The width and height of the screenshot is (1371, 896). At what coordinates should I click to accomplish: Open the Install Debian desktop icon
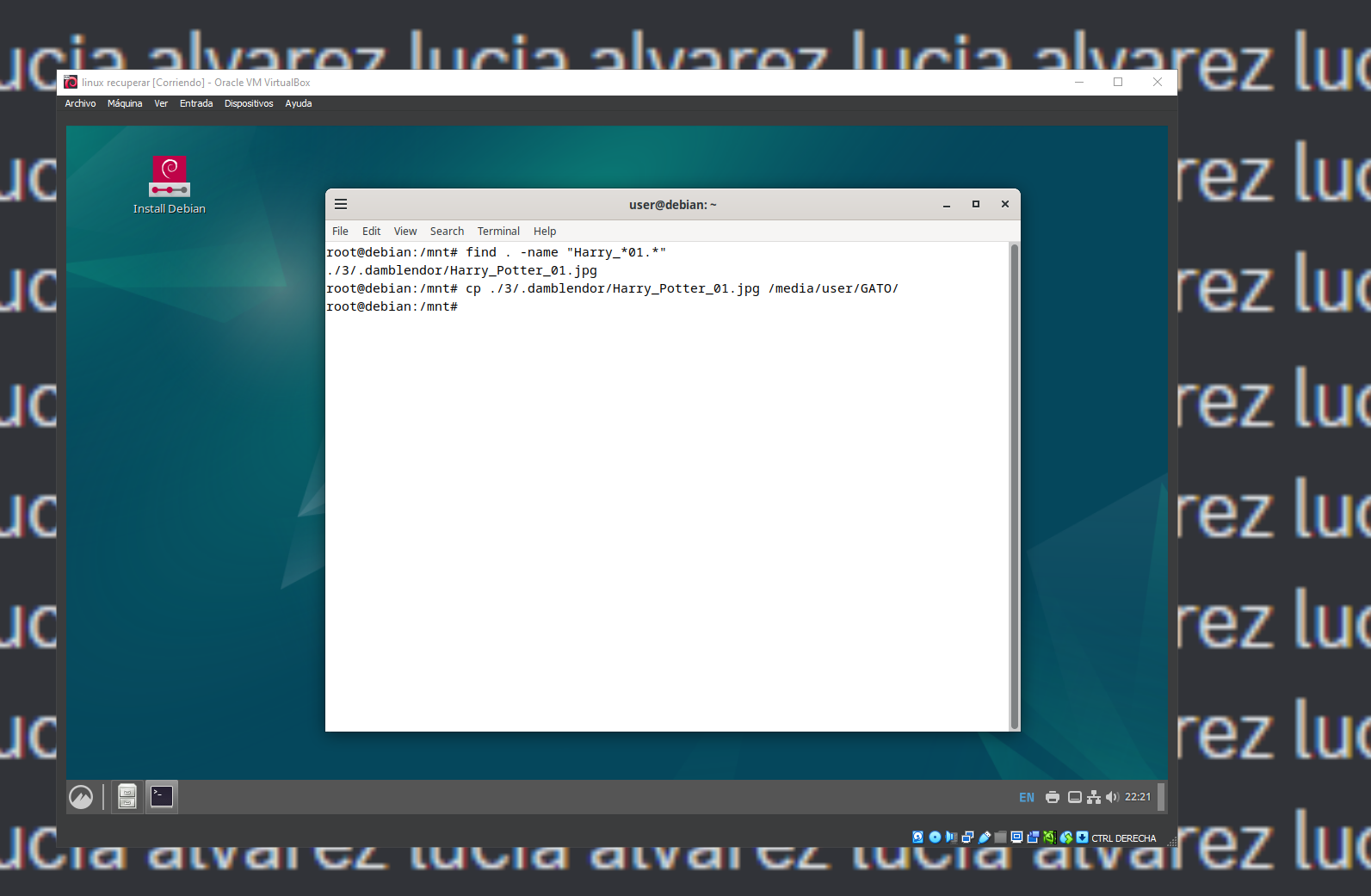coord(170,185)
